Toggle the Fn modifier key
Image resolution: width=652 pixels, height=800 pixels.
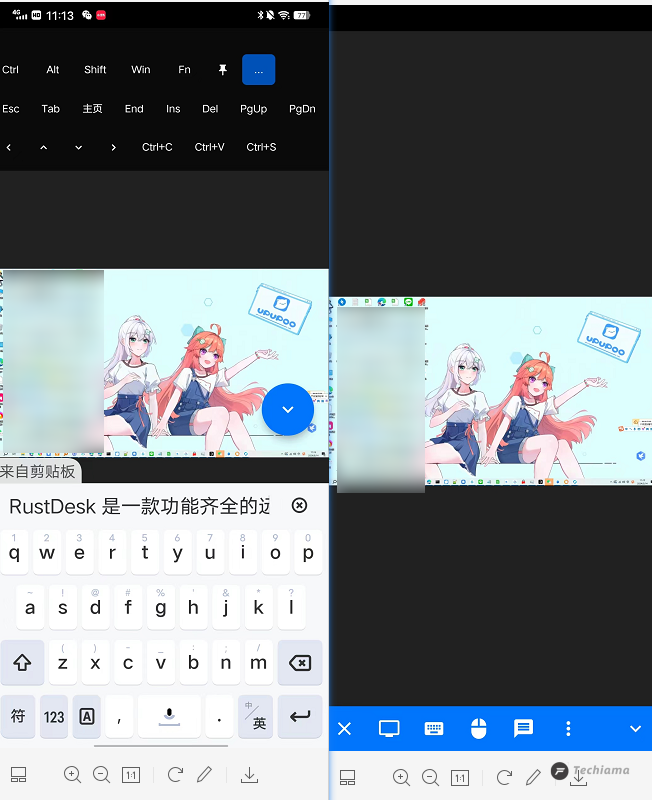[184, 69]
